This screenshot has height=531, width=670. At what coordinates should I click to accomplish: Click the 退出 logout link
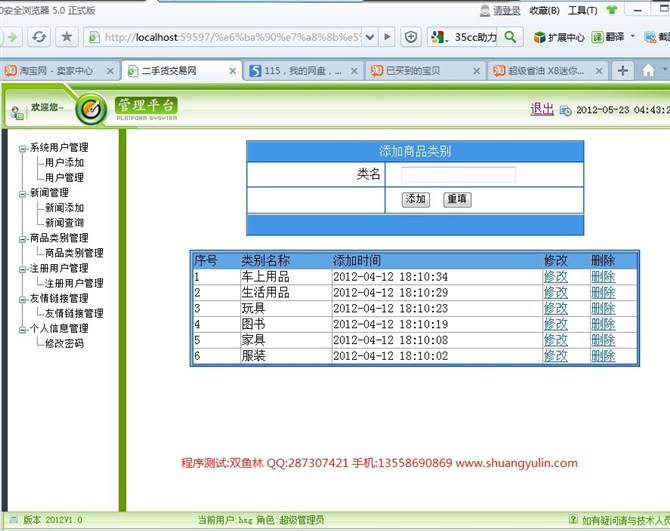[x=541, y=109]
